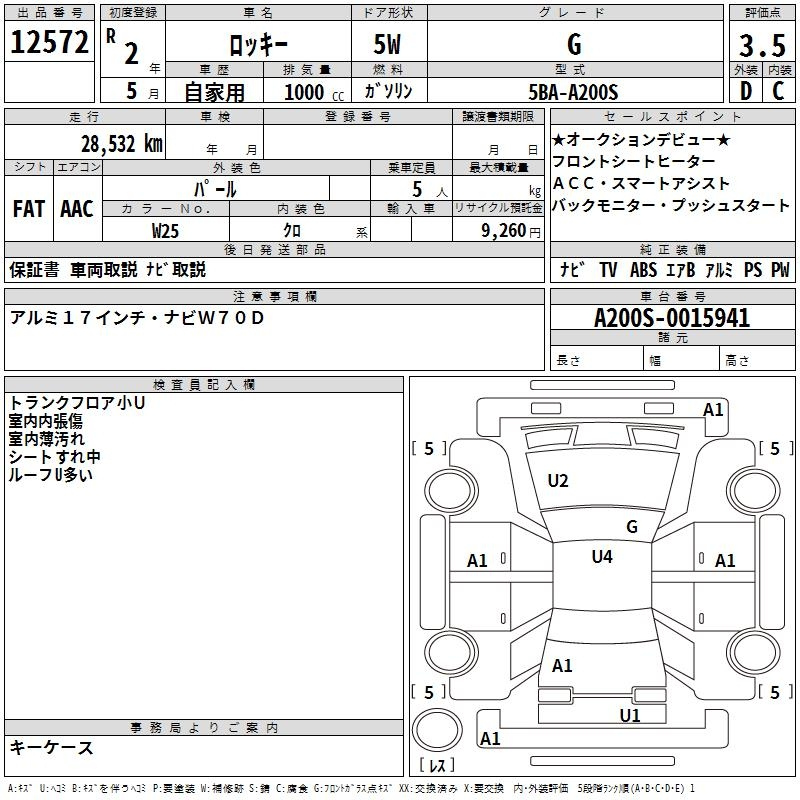Select the FAT shift type cell
The width and height of the screenshot is (800, 800).
pos(28,209)
